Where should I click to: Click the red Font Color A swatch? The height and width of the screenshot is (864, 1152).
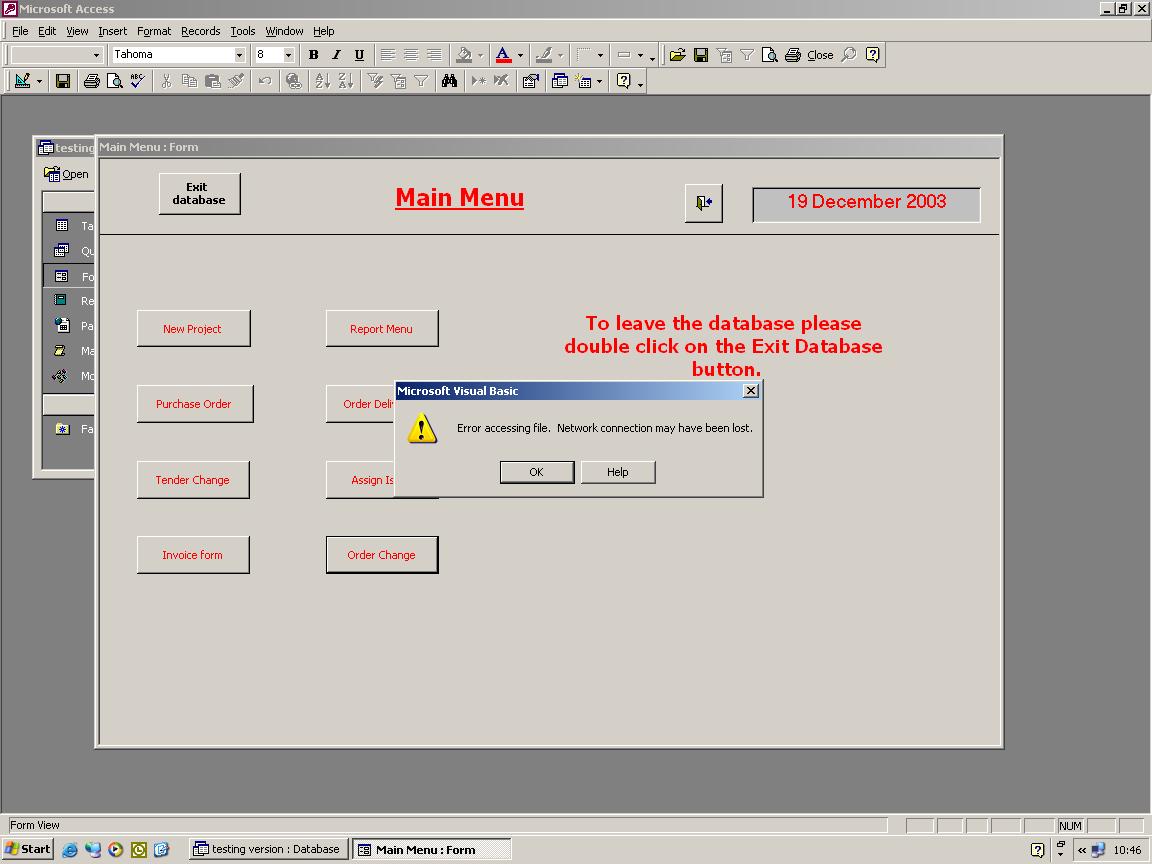[503, 54]
